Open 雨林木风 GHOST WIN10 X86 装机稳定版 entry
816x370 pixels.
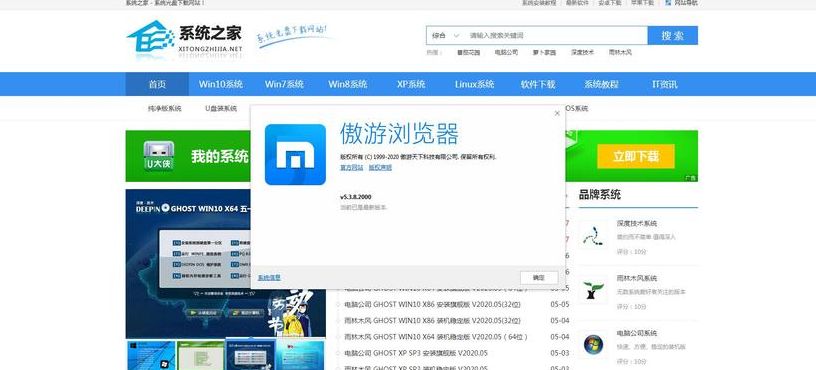(432, 320)
